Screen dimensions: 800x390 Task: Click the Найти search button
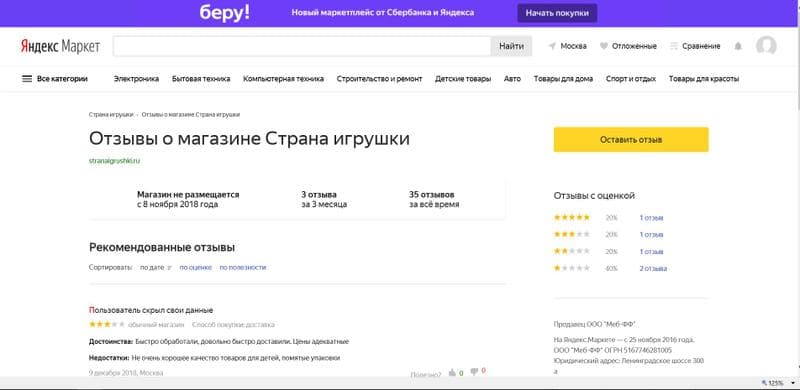(x=511, y=46)
